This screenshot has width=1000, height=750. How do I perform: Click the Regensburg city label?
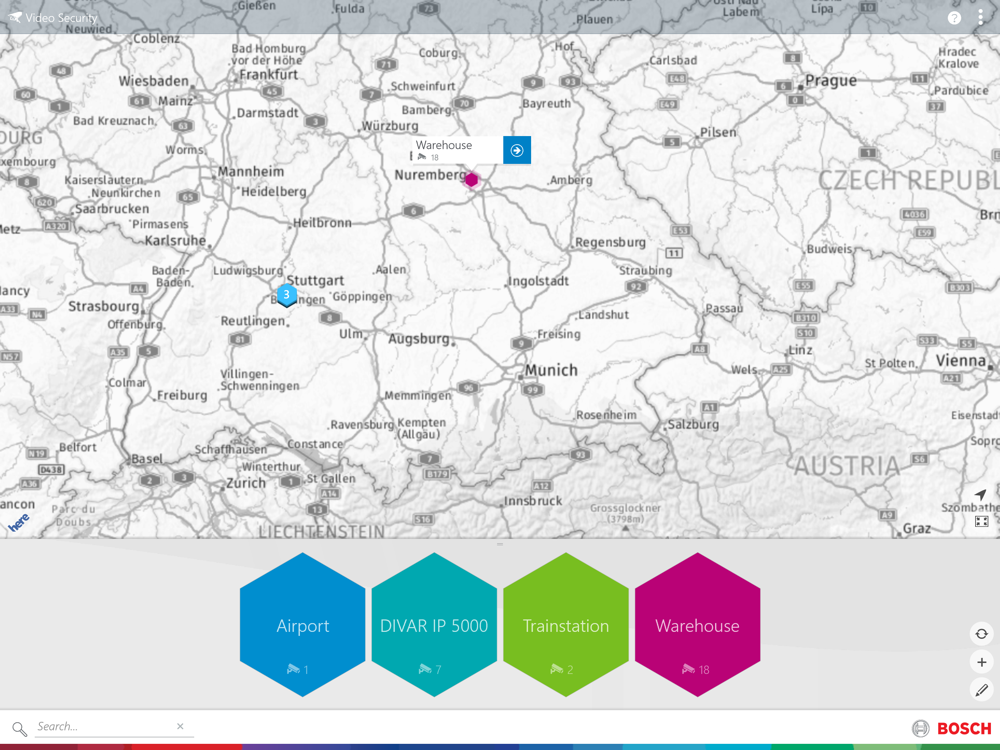[610, 242]
